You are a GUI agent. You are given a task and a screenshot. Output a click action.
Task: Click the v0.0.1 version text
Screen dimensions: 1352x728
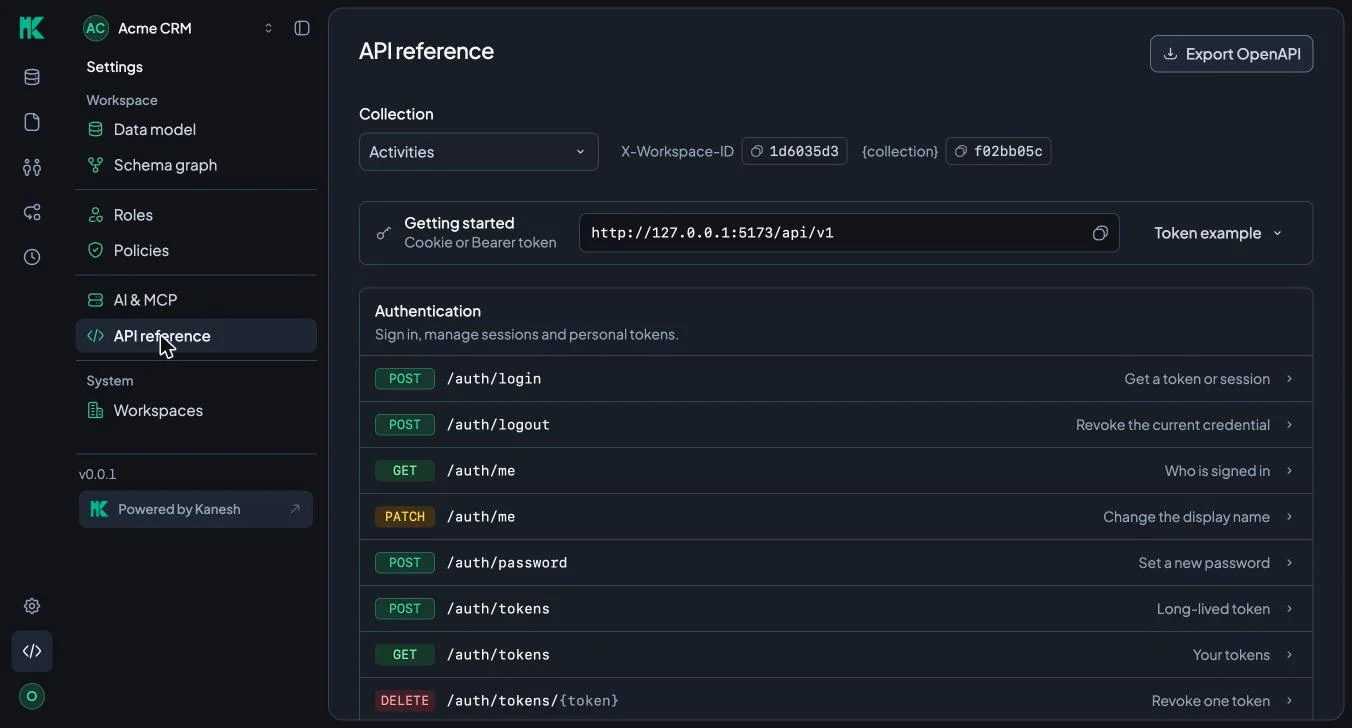click(x=98, y=474)
